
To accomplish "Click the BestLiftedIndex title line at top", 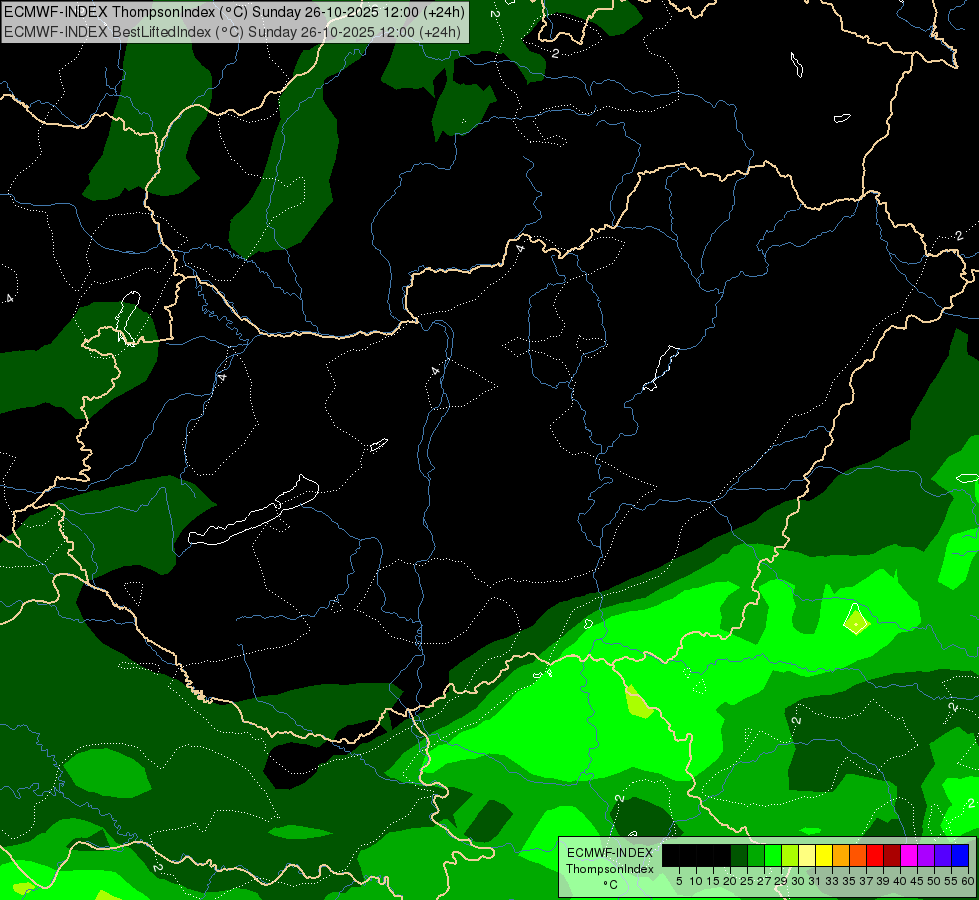I will point(232,31).
